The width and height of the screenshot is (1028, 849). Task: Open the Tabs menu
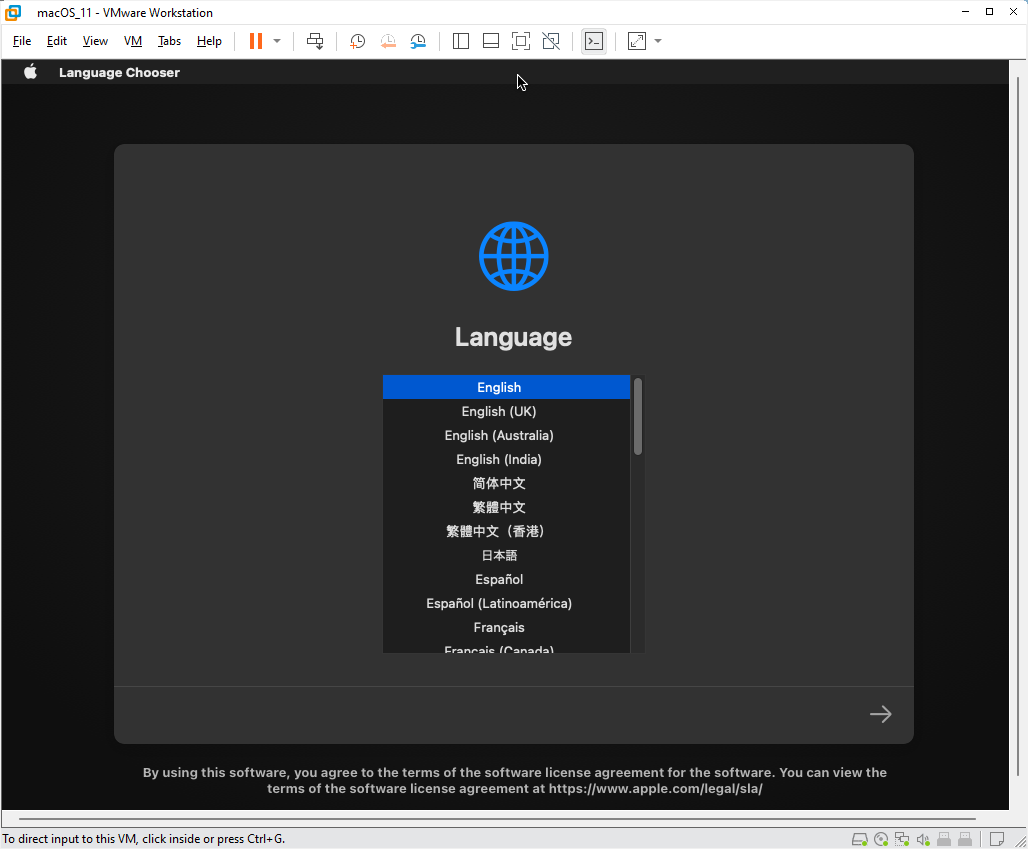click(x=169, y=41)
